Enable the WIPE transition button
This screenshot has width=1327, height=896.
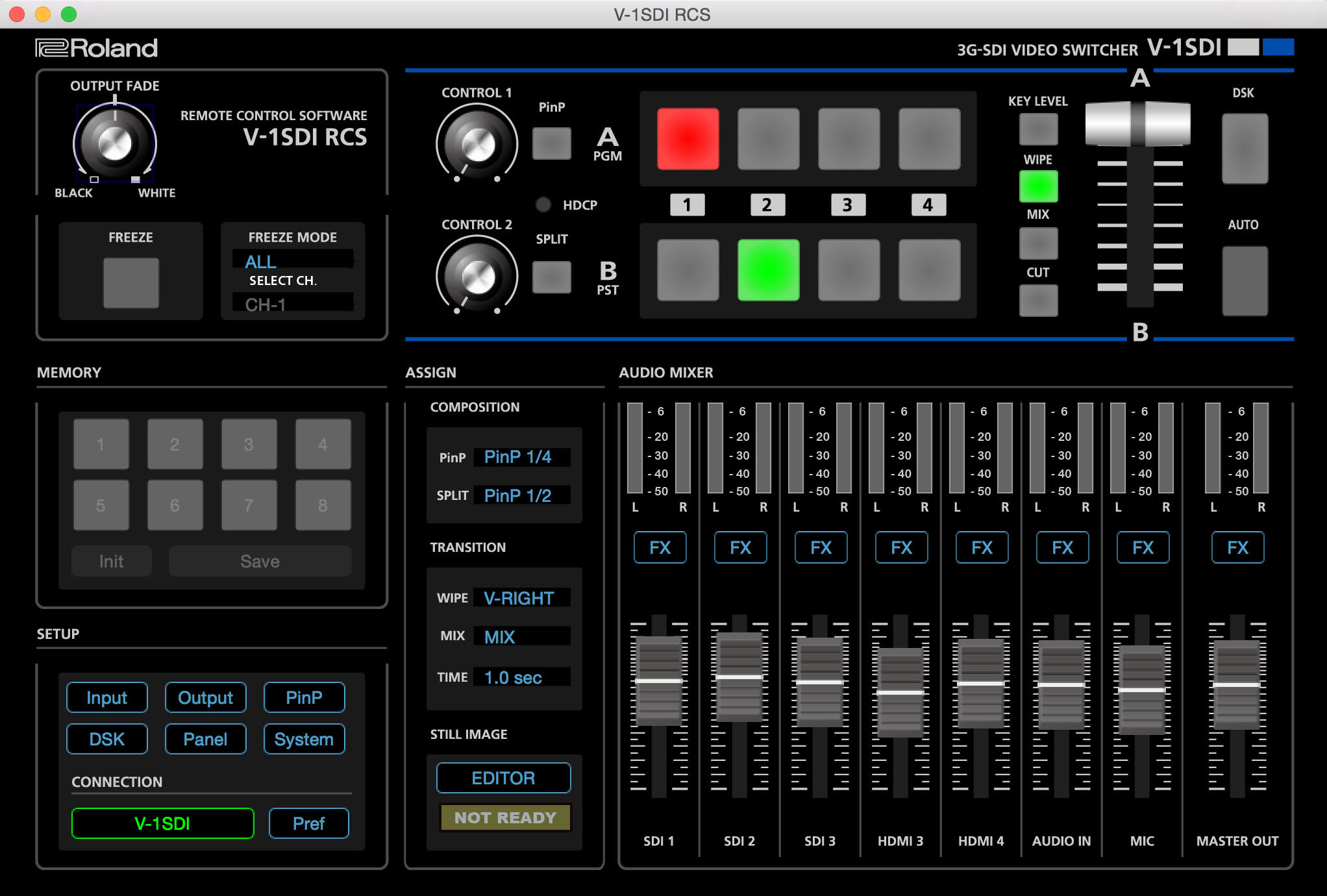[x=1038, y=186]
